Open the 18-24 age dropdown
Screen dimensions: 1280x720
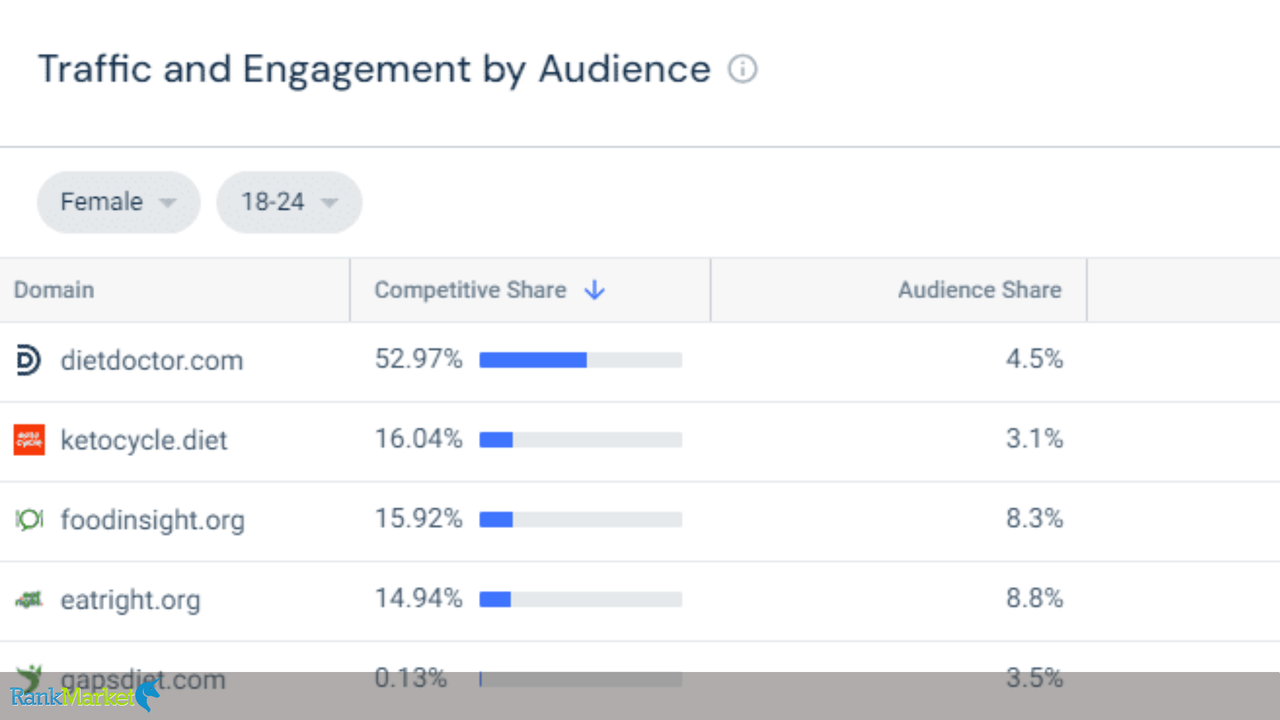coord(289,202)
